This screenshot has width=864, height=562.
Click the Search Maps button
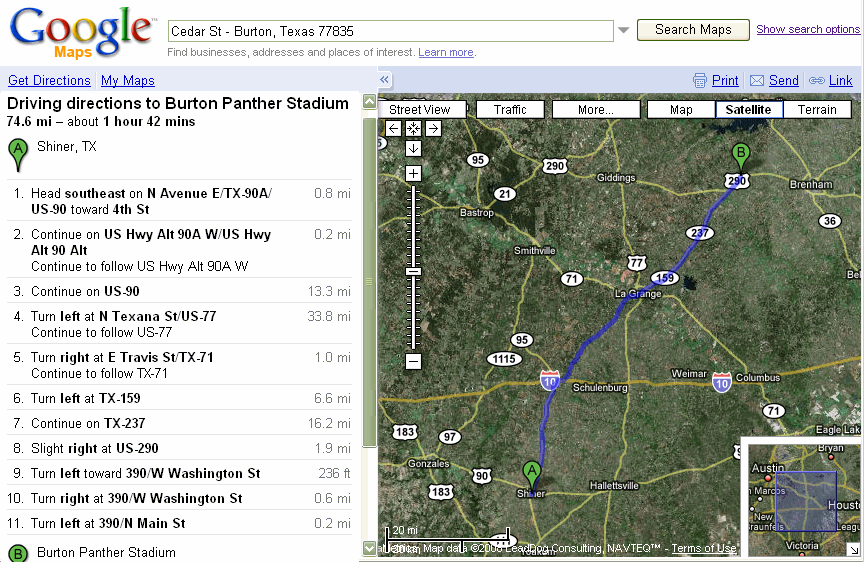(x=693, y=30)
